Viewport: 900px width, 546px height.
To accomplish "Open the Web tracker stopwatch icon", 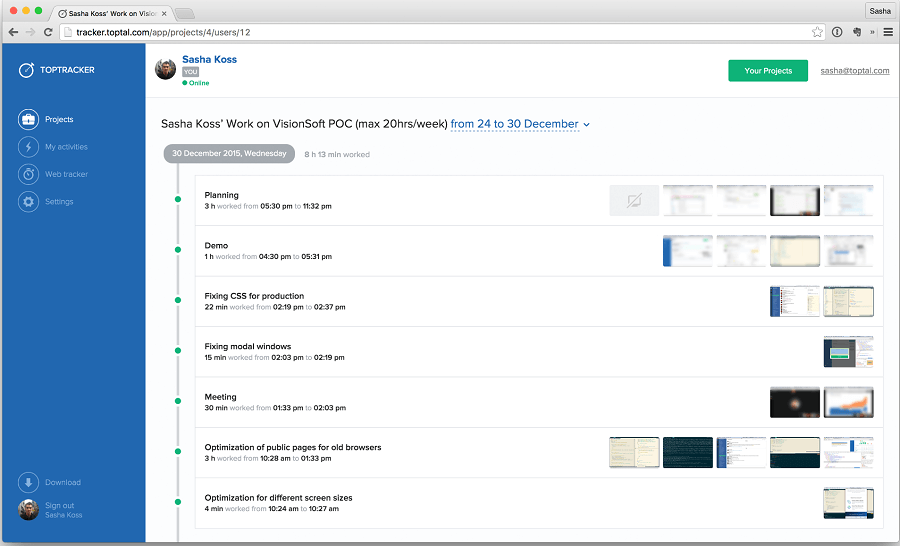I will (x=28, y=174).
